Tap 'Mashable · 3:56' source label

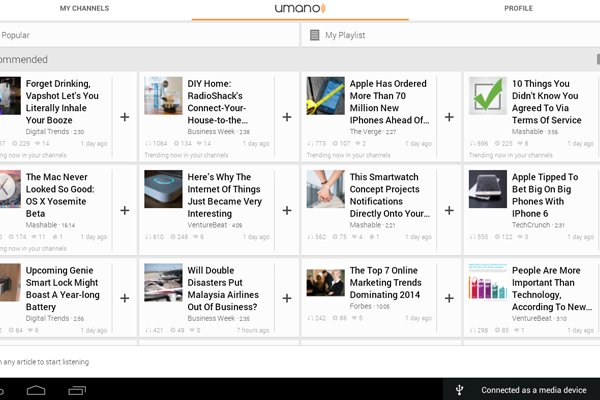click(535, 132)
